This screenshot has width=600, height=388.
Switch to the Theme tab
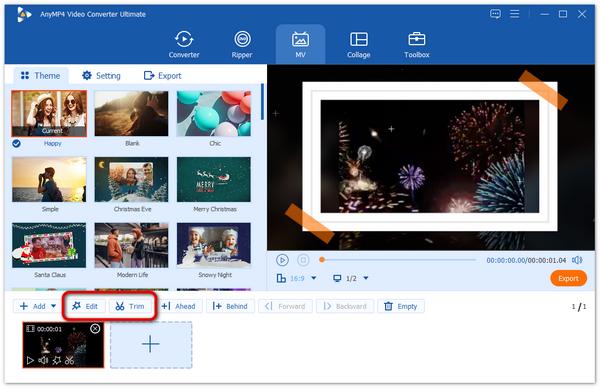tap(41, 76)
